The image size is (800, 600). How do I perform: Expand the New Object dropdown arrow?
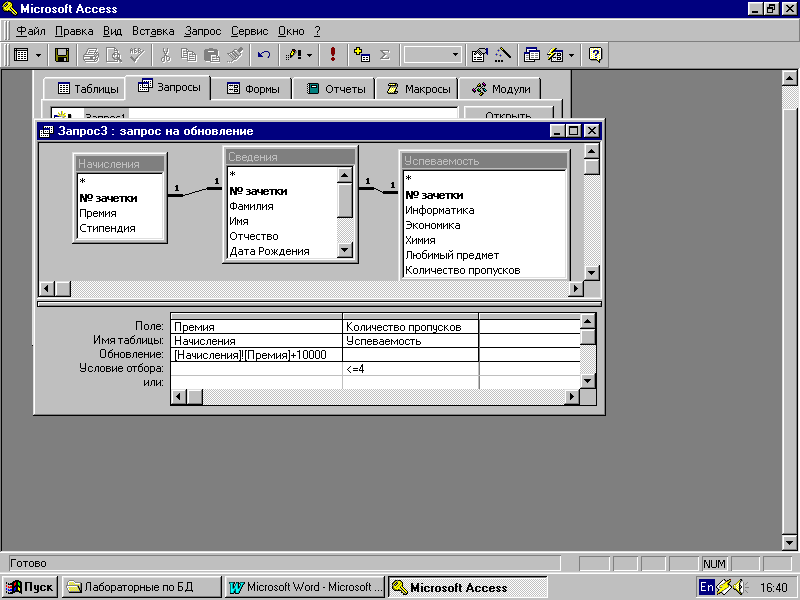571,55
